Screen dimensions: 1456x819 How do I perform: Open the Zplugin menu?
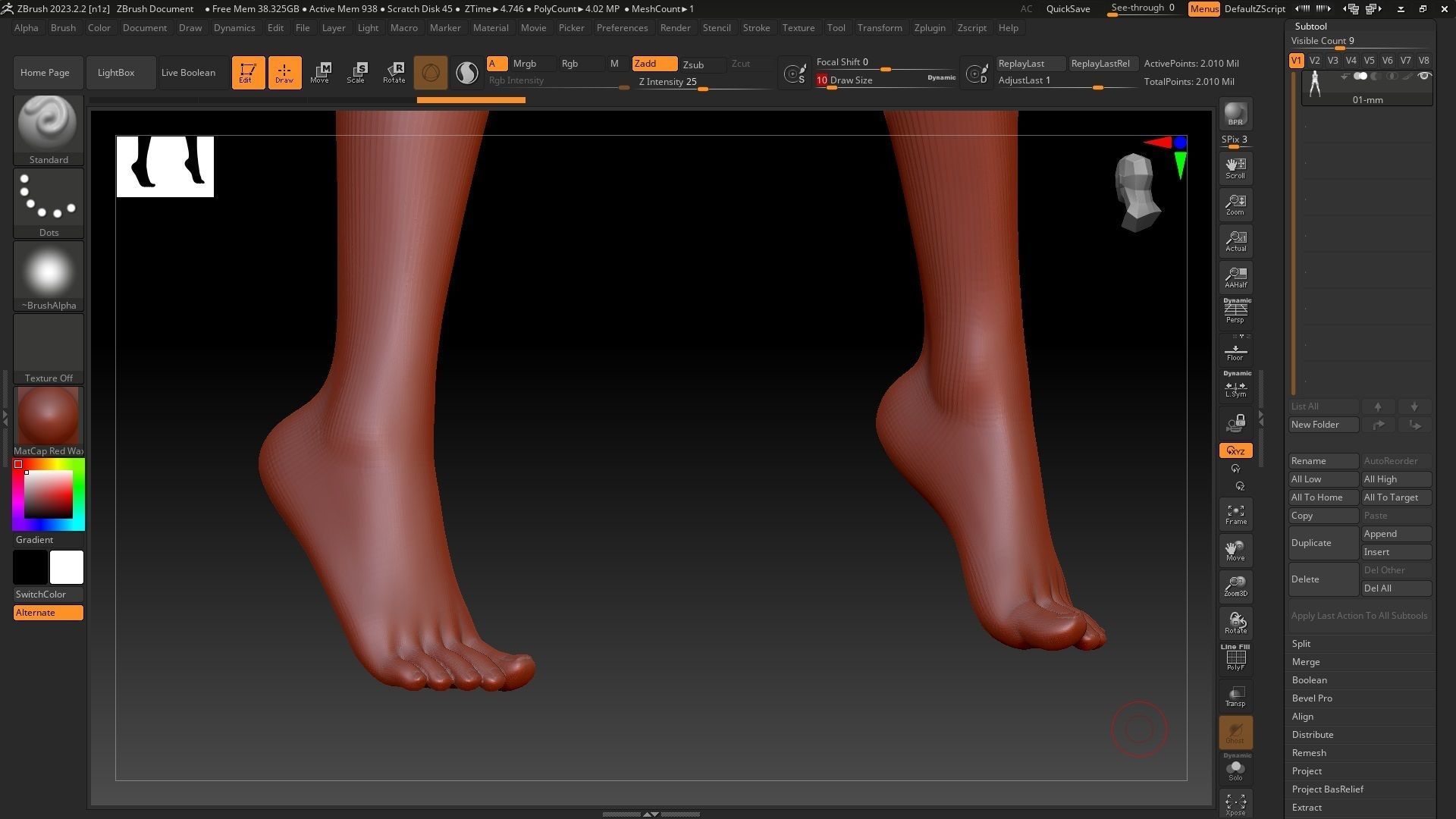pyautogui.click(x=930, y=28)
